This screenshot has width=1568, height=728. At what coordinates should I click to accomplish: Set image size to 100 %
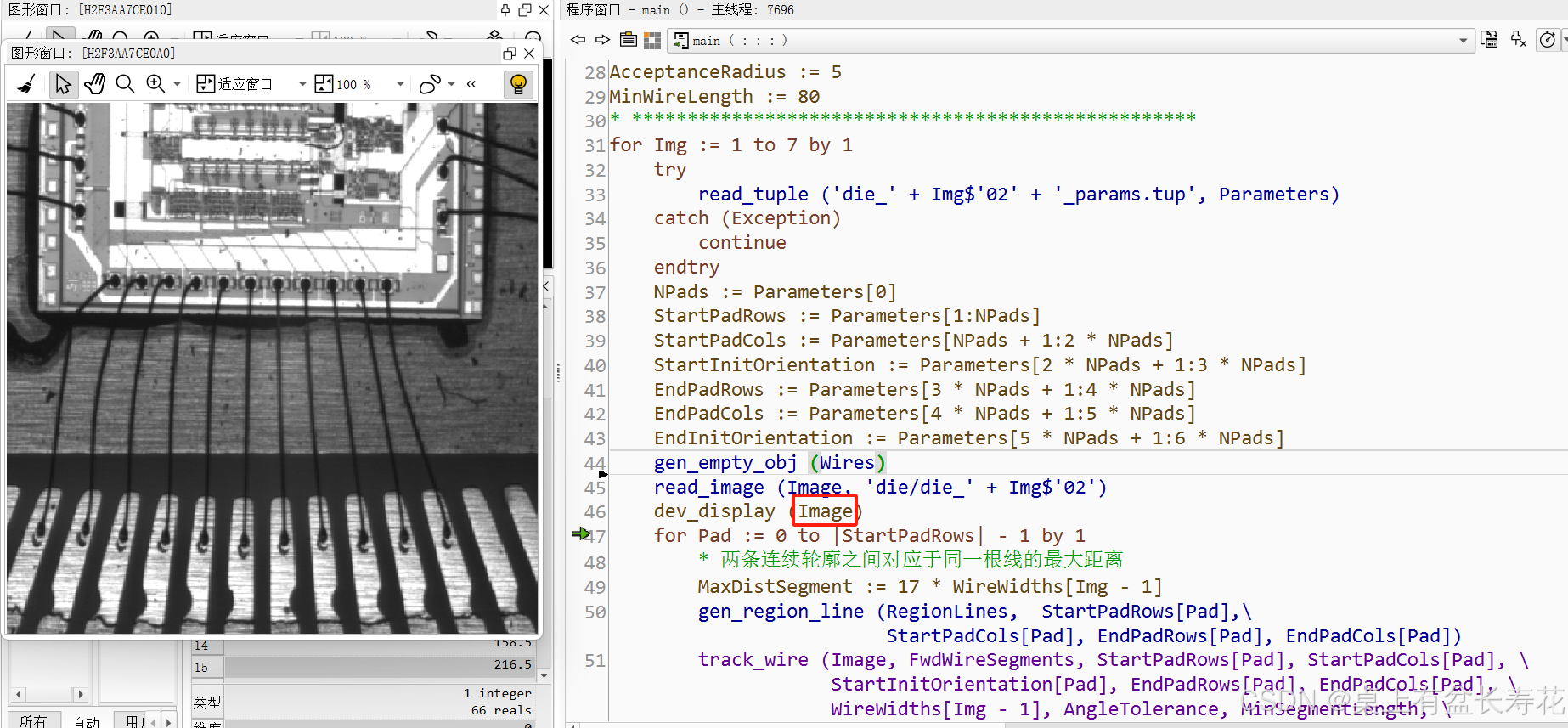point(343,84)
